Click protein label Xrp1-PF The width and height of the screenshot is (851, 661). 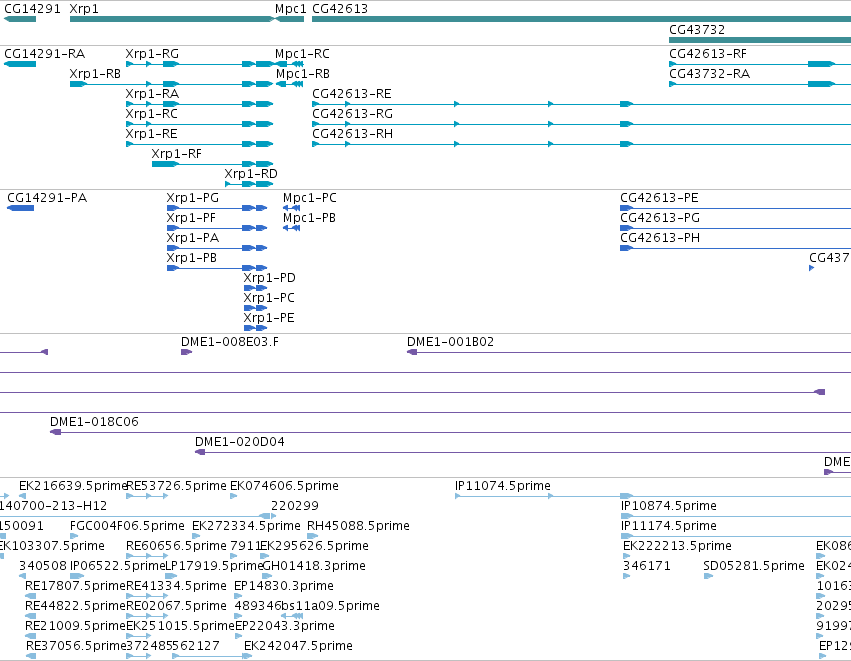pos(191,218)
